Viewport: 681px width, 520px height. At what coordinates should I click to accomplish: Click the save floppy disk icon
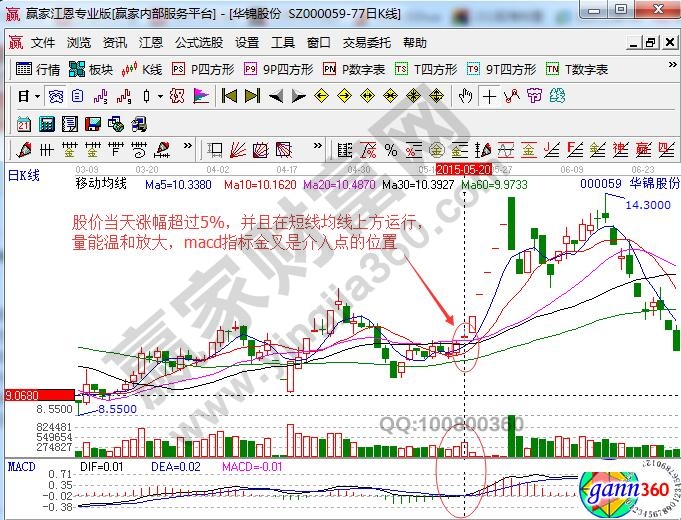coord(93,123)
